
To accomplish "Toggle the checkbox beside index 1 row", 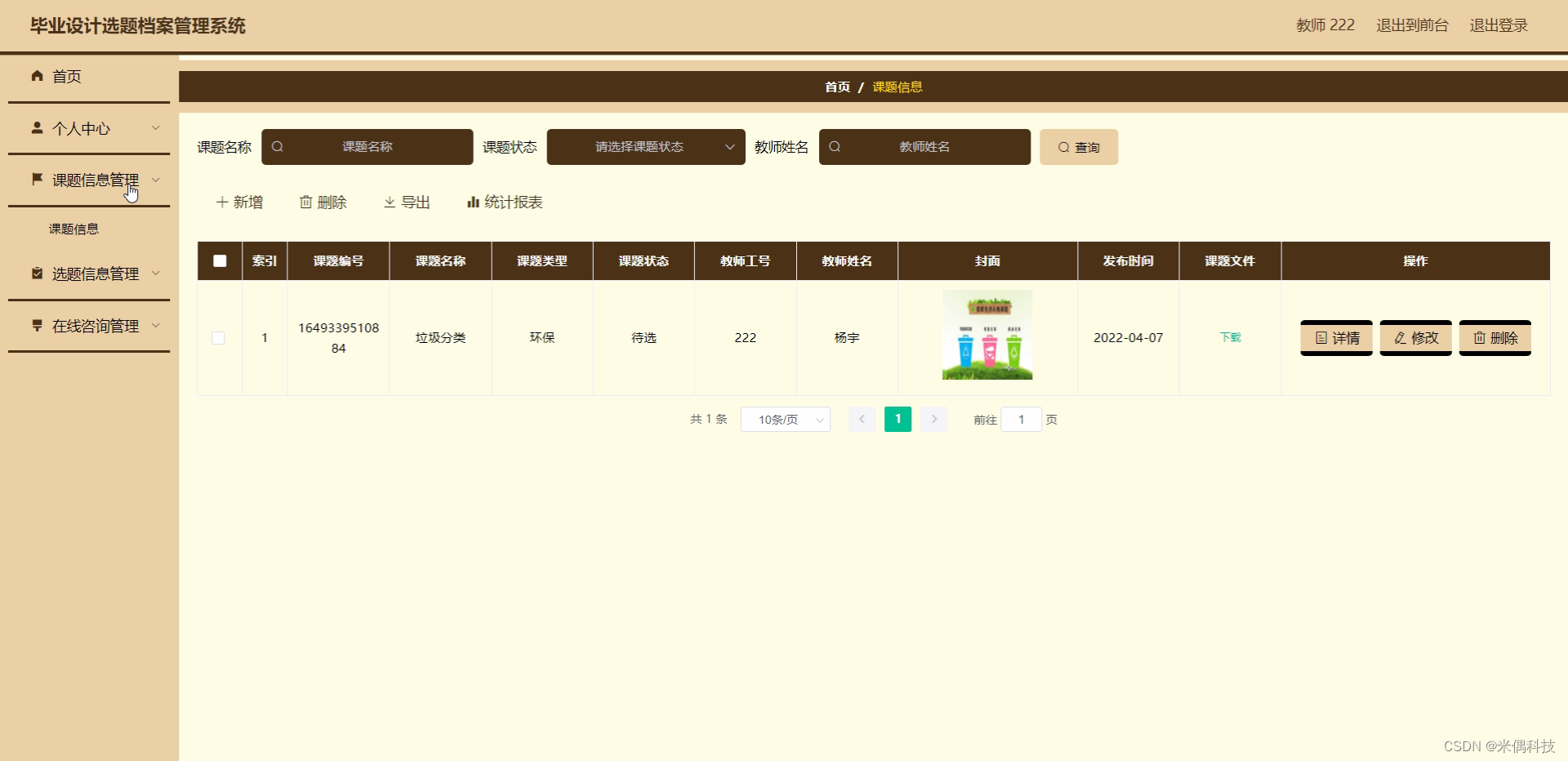I will click(x=219, y=337).
